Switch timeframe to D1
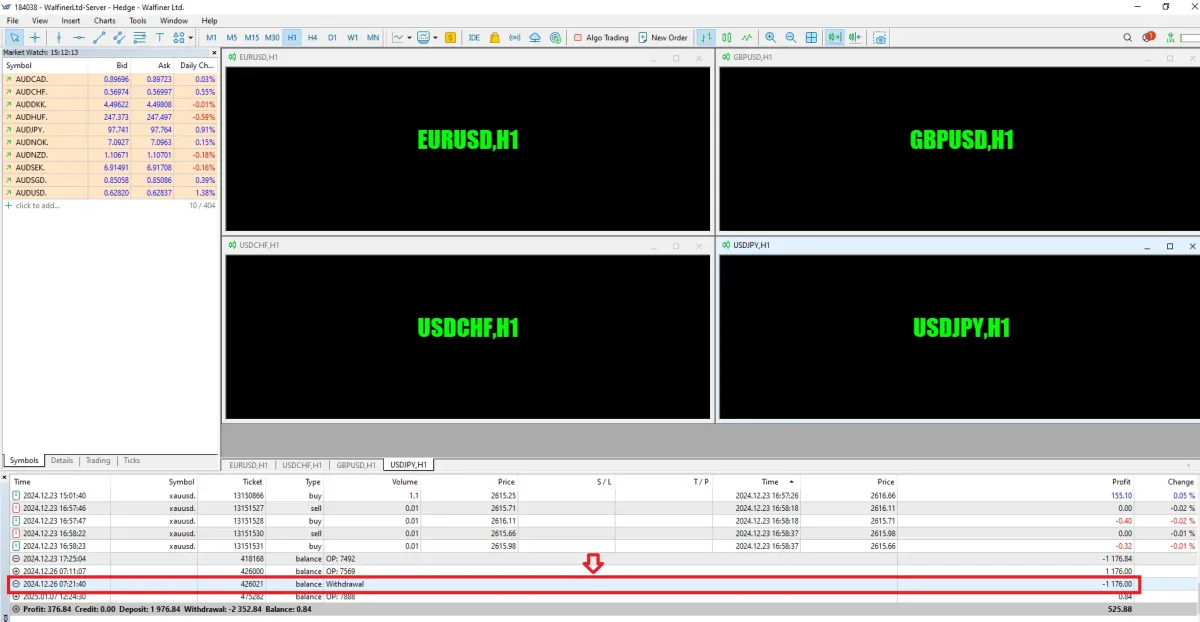 point(332,37)
